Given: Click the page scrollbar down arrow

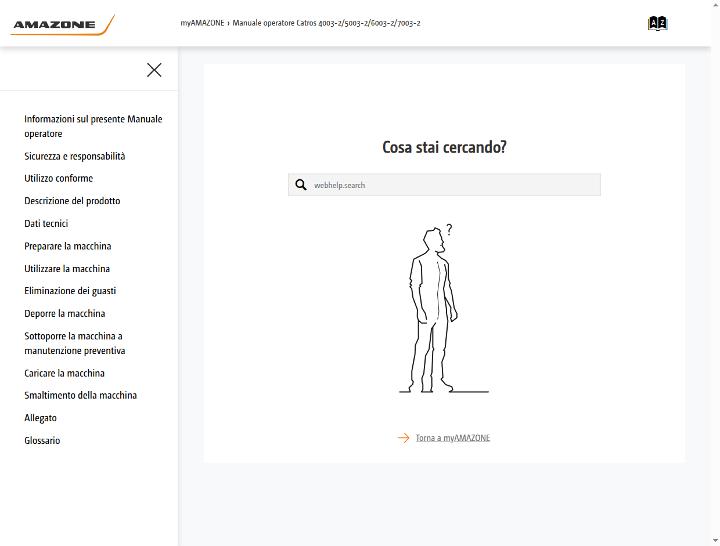Looking at the screenshot, I should click(715, 541).
